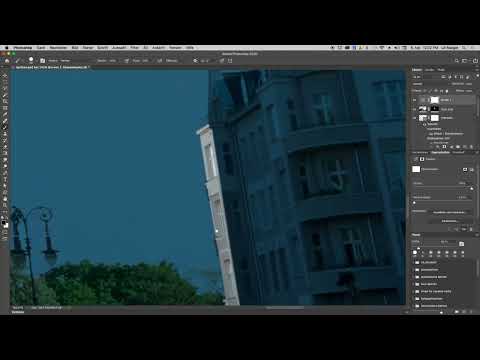Open the Photoshop application menu

click(23, 48)
